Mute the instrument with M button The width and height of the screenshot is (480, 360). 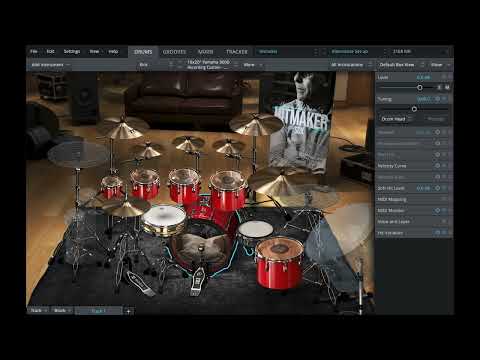tap(447, 87)
